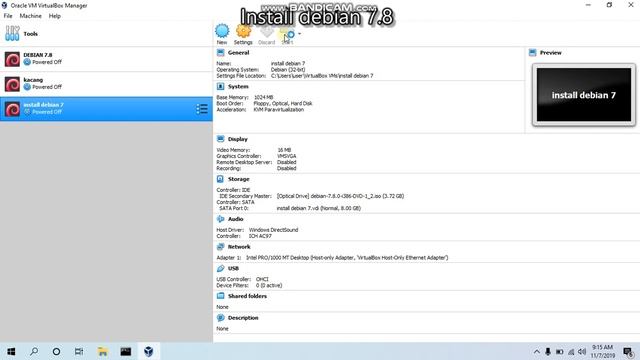Open machine tools menu for install debian 7

tap(202, 109)
